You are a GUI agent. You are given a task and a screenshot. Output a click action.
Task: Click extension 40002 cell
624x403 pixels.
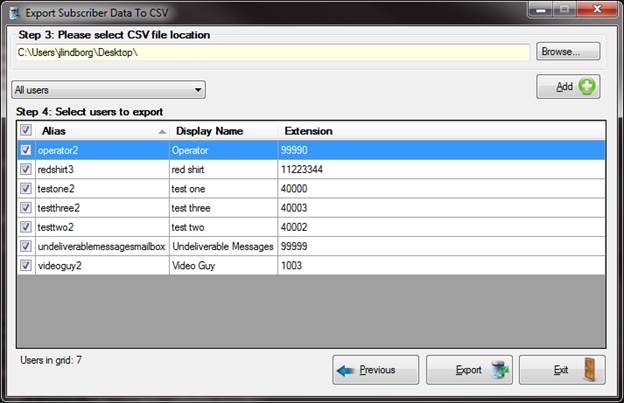pyautogui.click(x=441, y=227)
